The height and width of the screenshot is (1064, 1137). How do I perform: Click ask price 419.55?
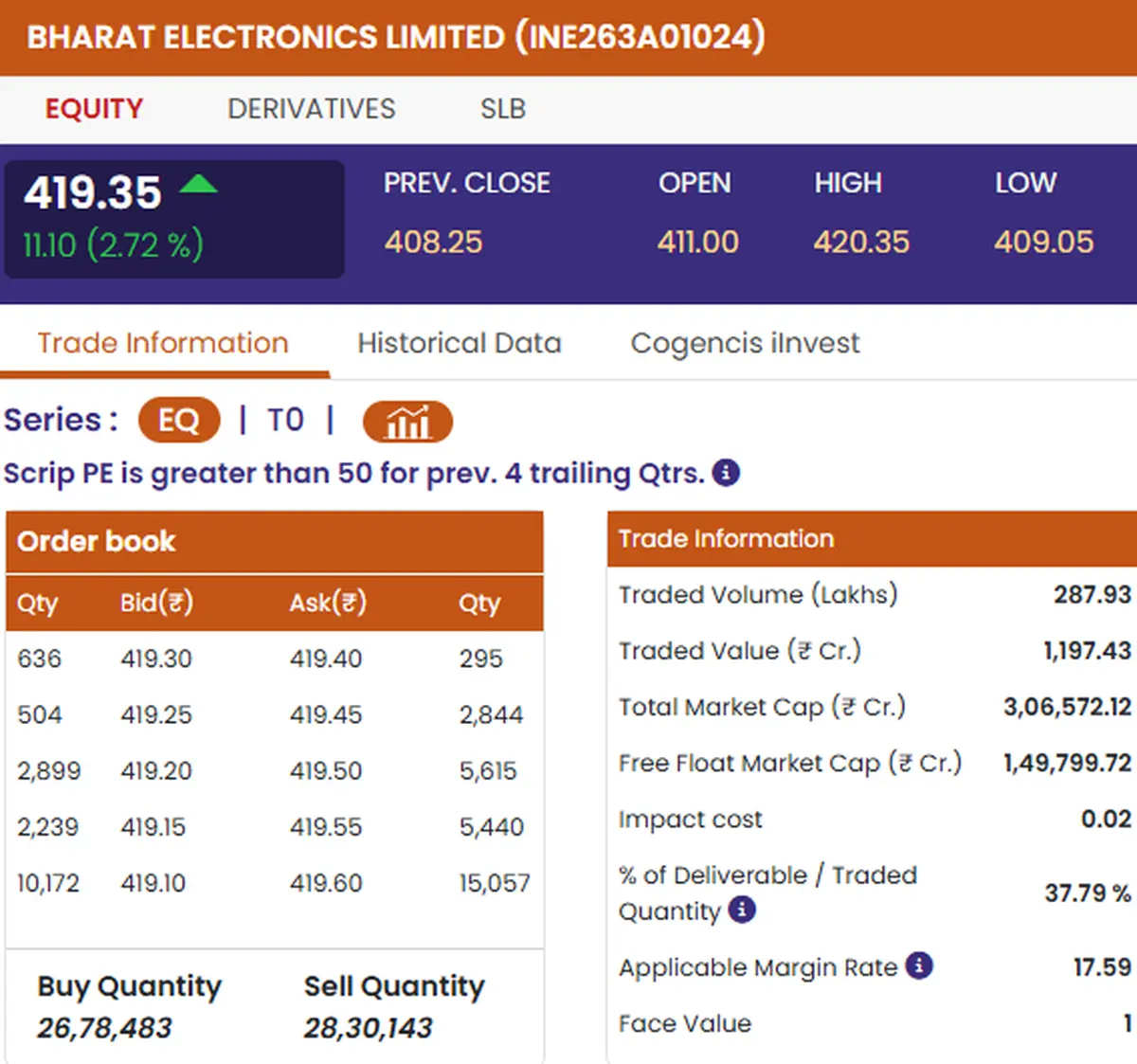click(x=326, y=827)
